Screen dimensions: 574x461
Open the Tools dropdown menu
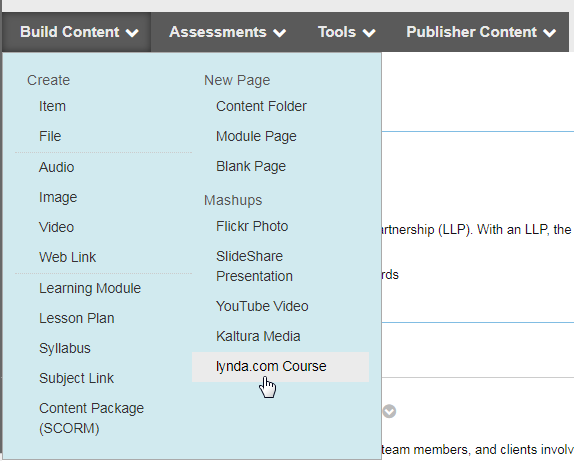(x=346, y=32)
